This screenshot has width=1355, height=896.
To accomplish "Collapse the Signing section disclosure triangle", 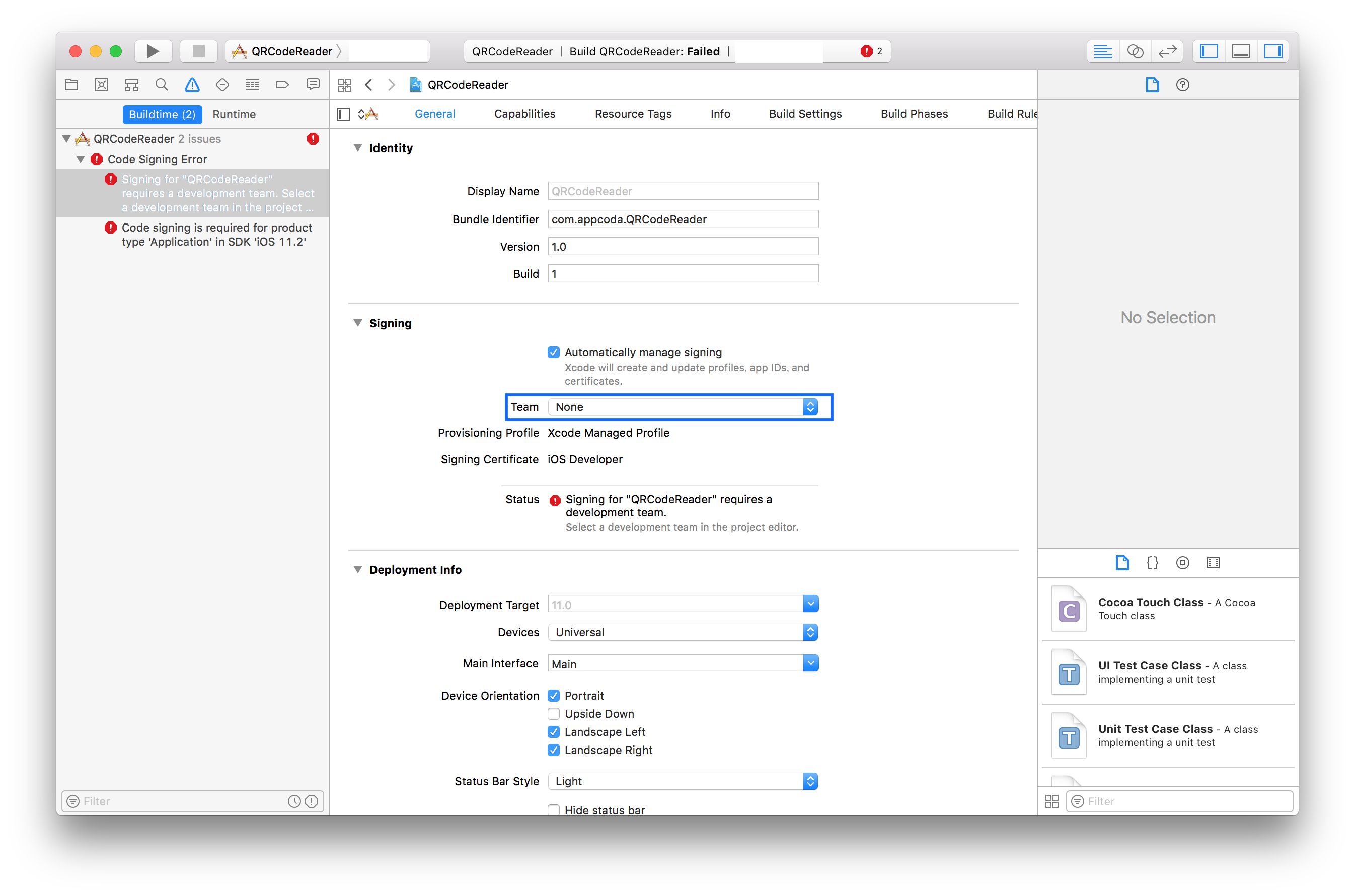I will 357,323.
